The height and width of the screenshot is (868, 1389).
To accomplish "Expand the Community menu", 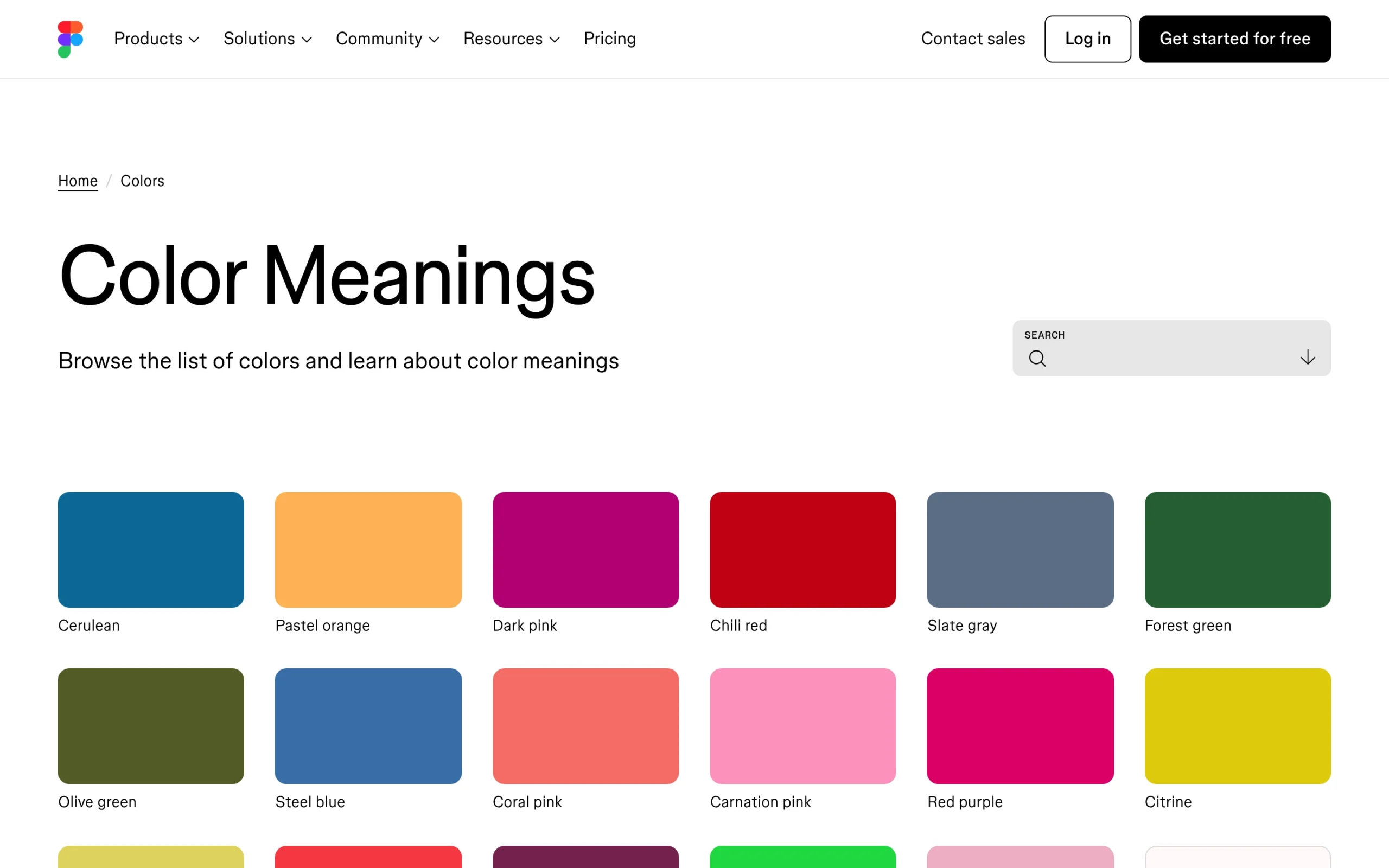I will (x=387, y=39).
